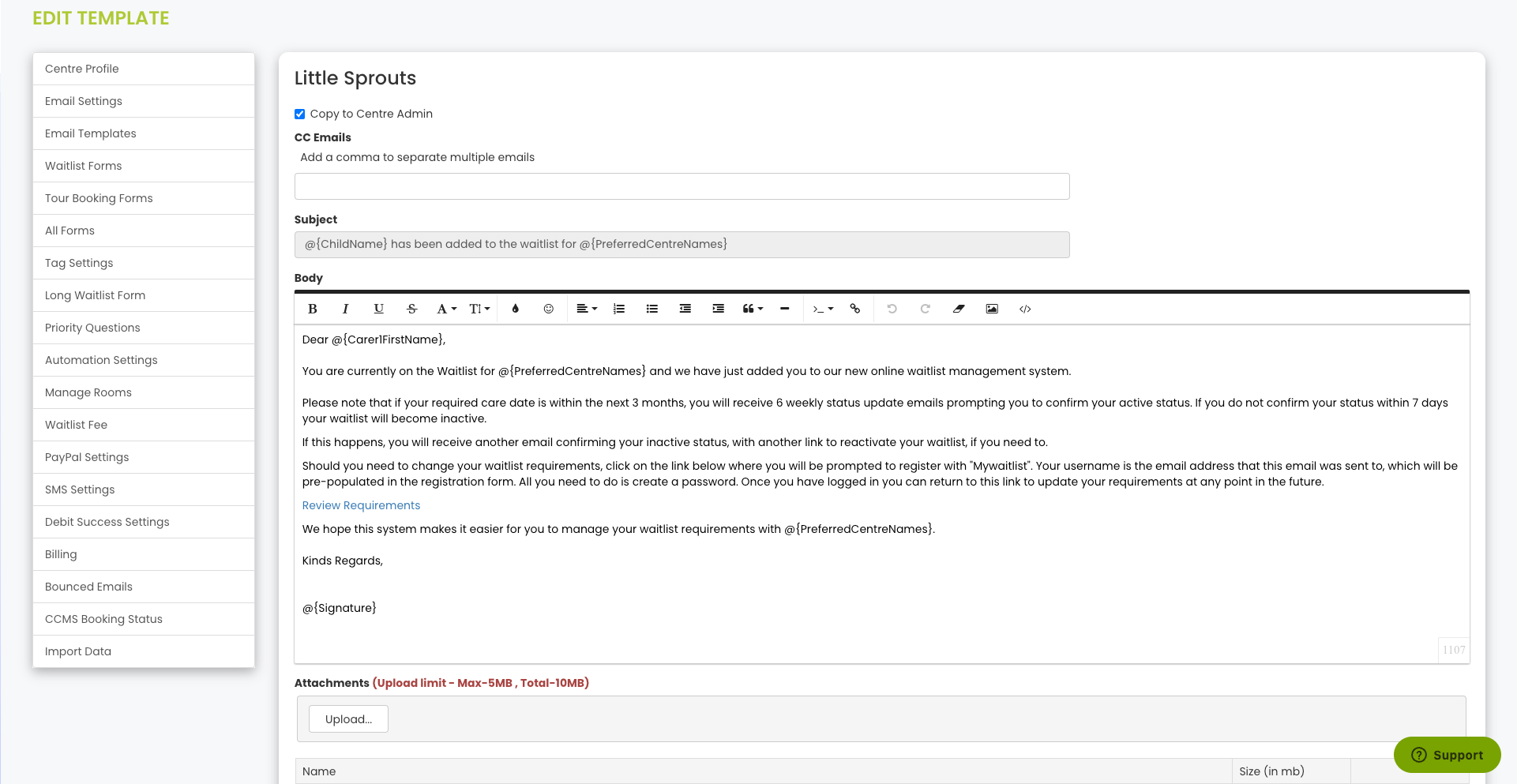This screenshot has height=784, width=1517.
Task: Open PayPal Settings
Action: tap(144, 457)
